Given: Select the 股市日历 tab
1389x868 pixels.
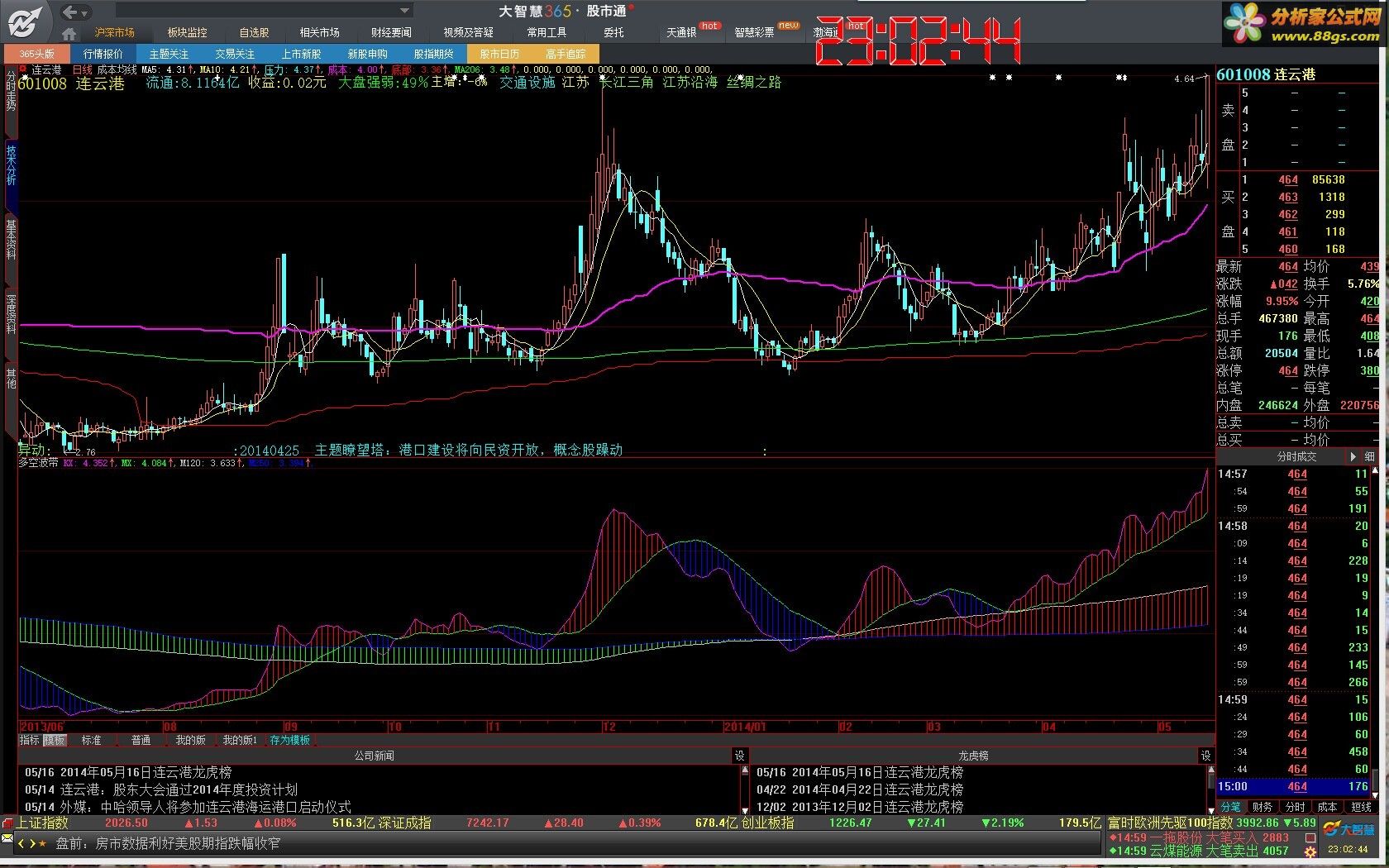Looking at the screenshot, I should tap(499, 54).
